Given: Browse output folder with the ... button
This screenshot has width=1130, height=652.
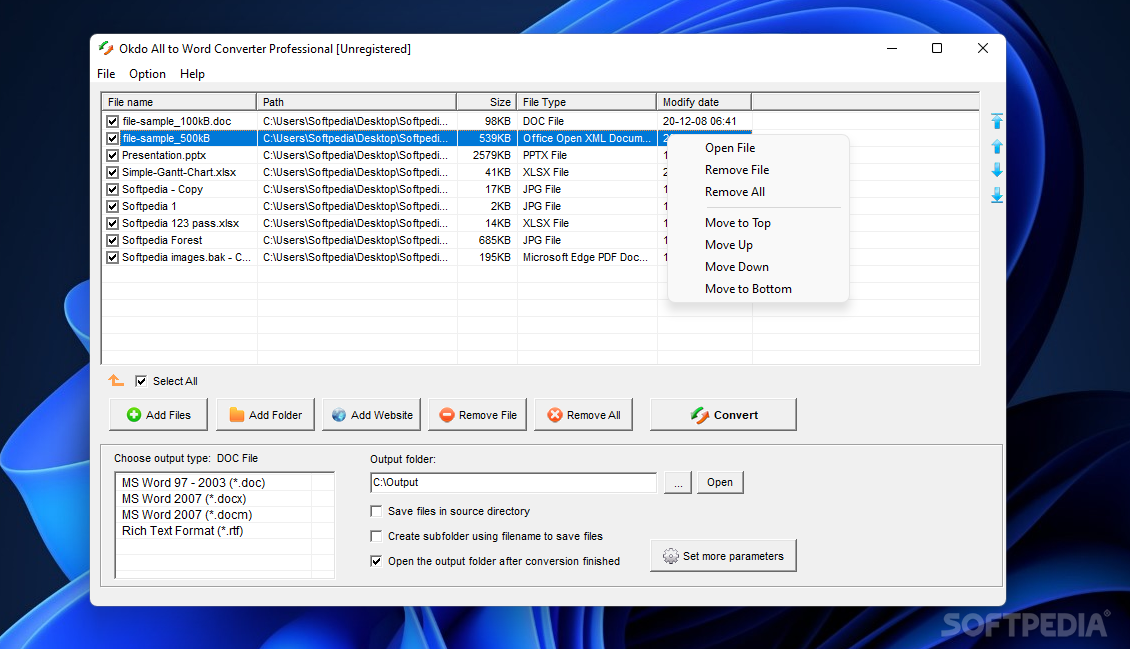Looking at the screenshot, I should click(678, 482).
